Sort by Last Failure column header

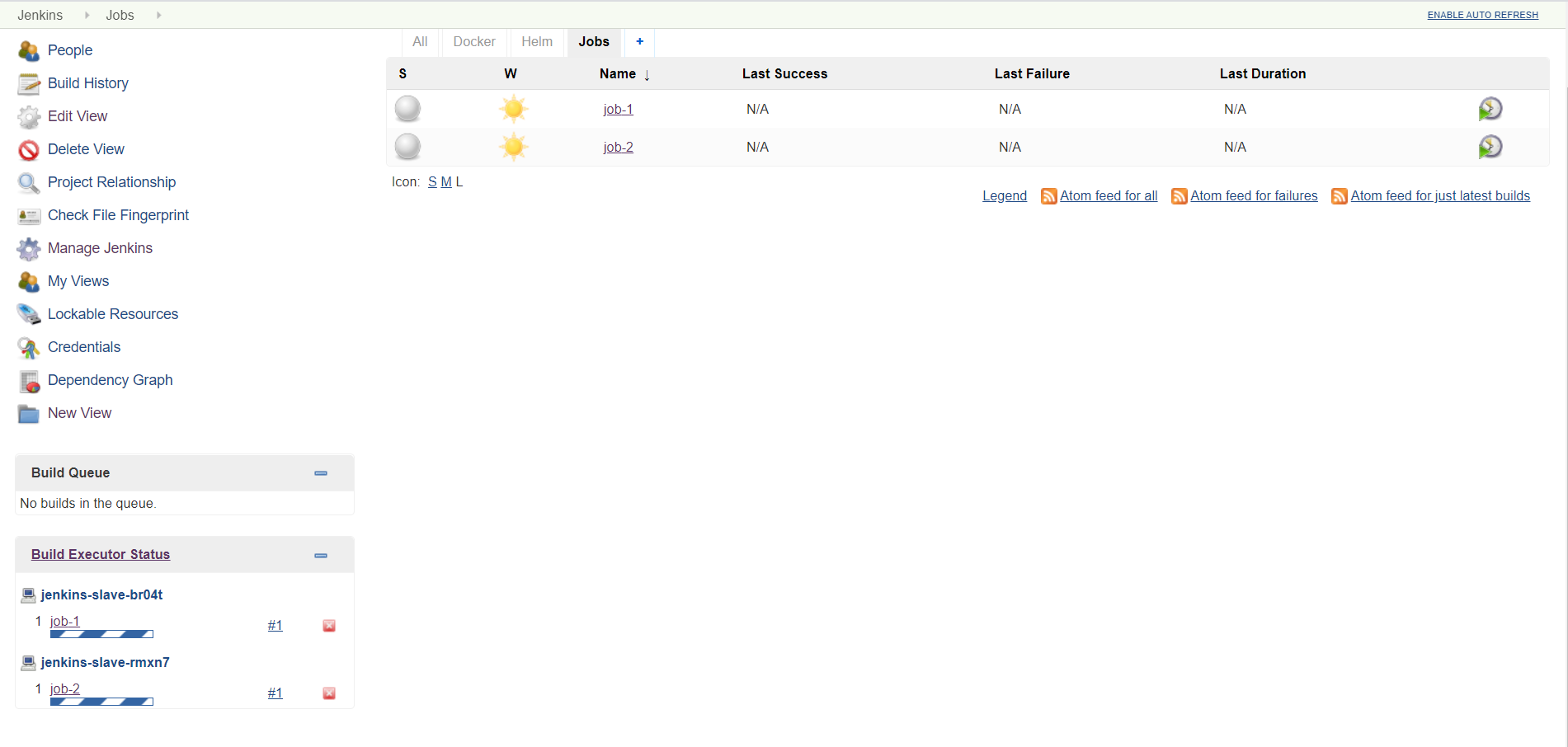click(x=1032, y=74)
